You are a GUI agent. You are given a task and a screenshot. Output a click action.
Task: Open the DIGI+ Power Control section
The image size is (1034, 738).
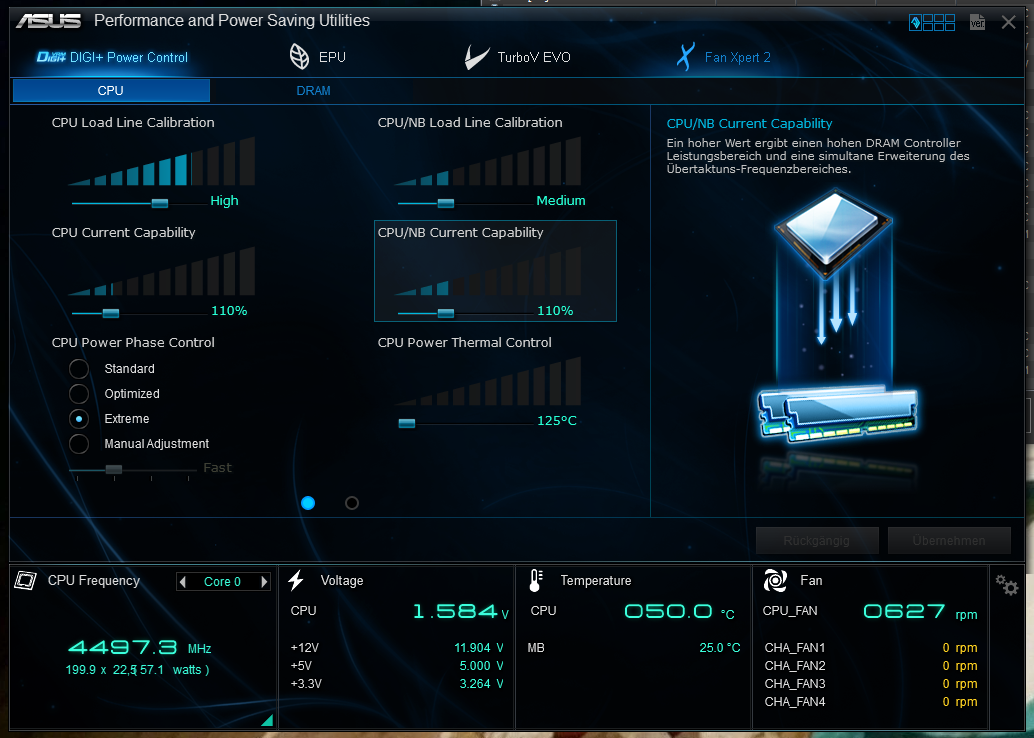pos(112,57)
